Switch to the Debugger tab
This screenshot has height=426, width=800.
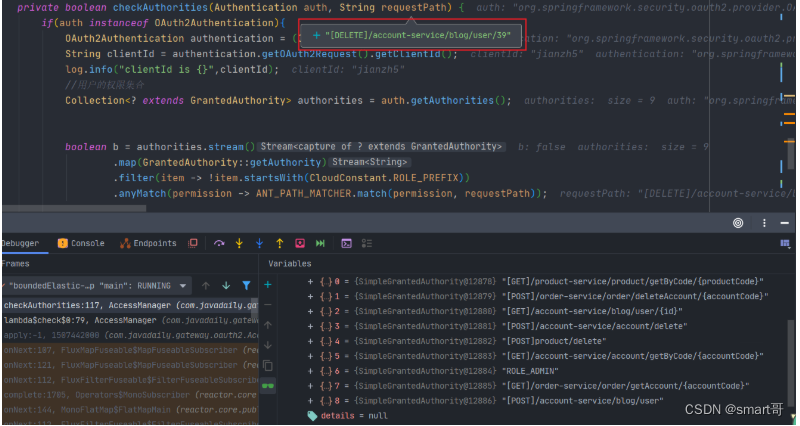pos(20,243)
